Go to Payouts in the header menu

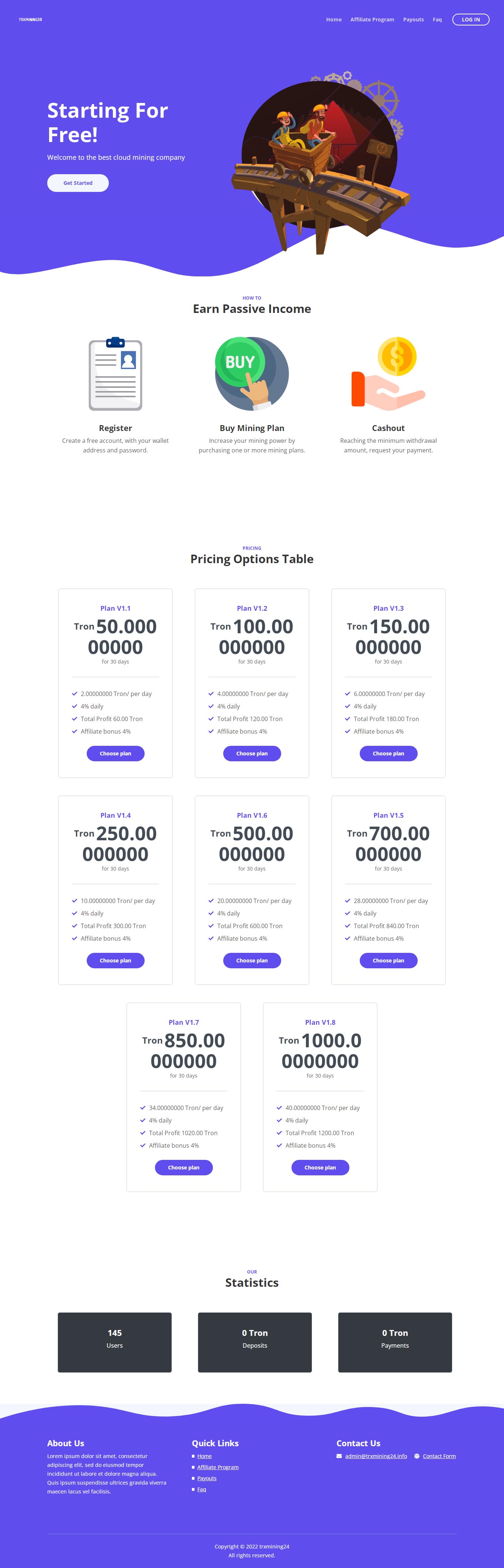tap(413, 20)
